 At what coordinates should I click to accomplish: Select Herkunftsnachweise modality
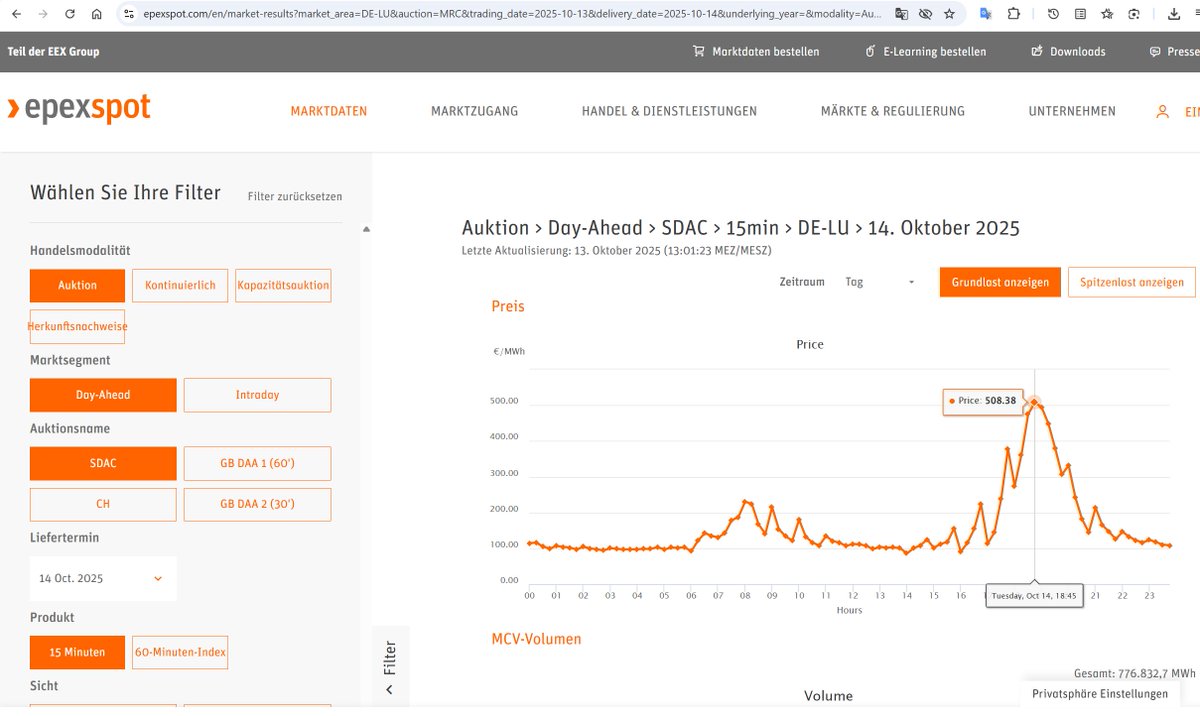pos(77,326)
